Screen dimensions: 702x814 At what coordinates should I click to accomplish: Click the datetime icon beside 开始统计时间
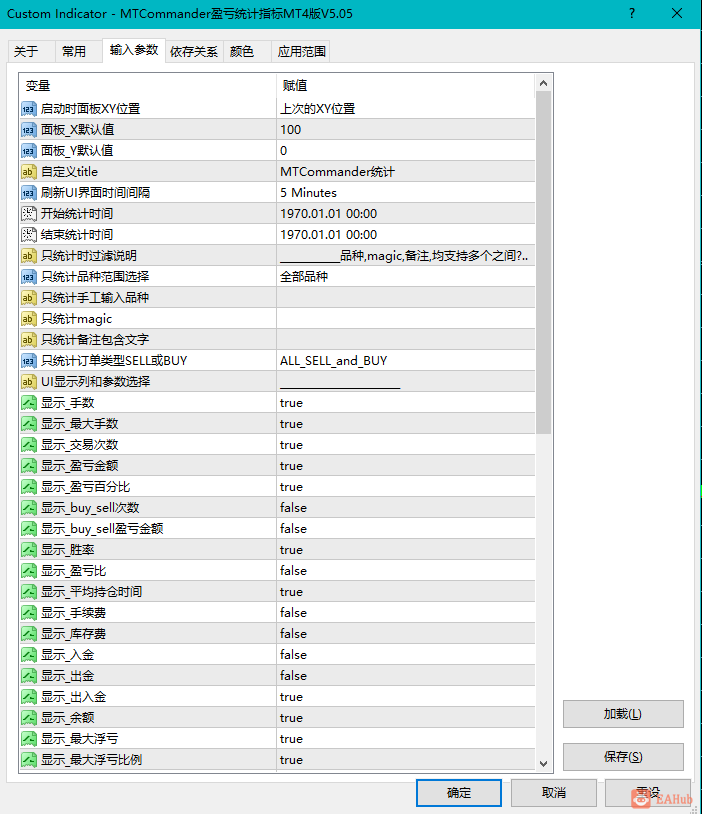click(29, 214)
